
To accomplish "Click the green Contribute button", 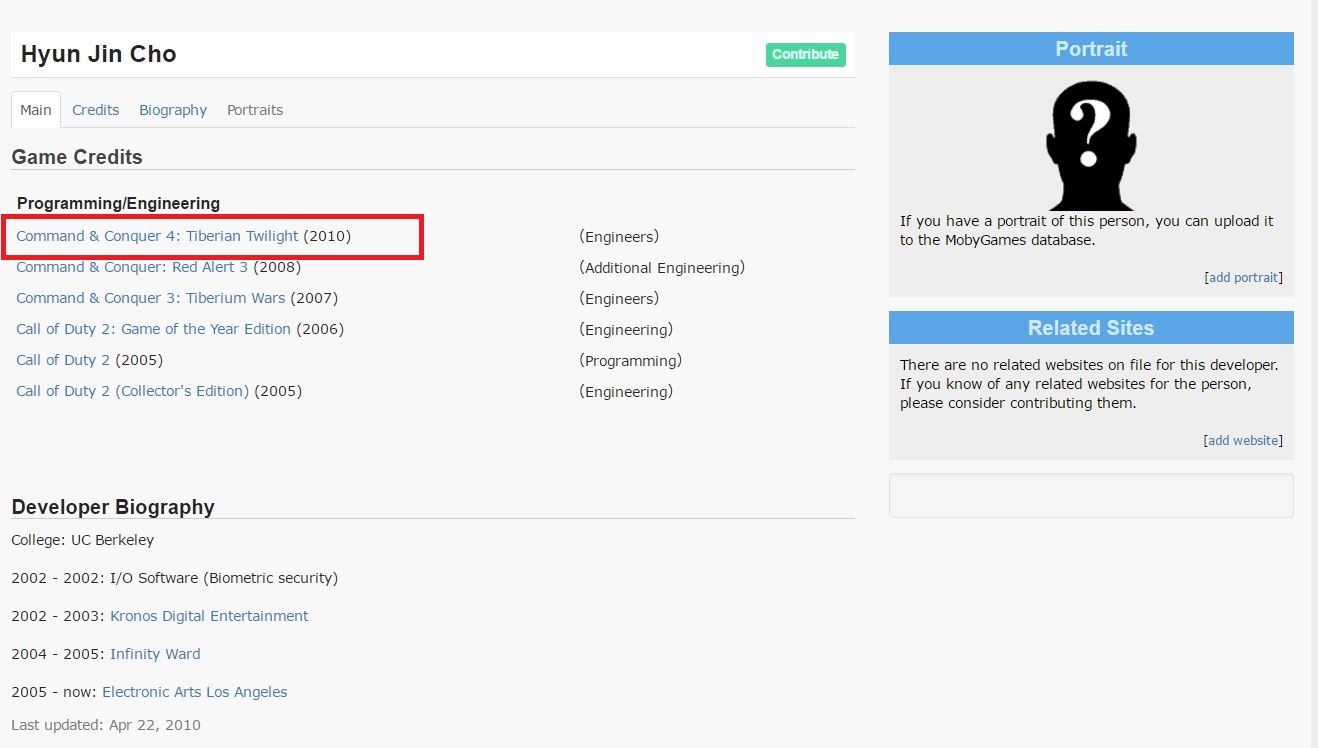I will 805,54.
